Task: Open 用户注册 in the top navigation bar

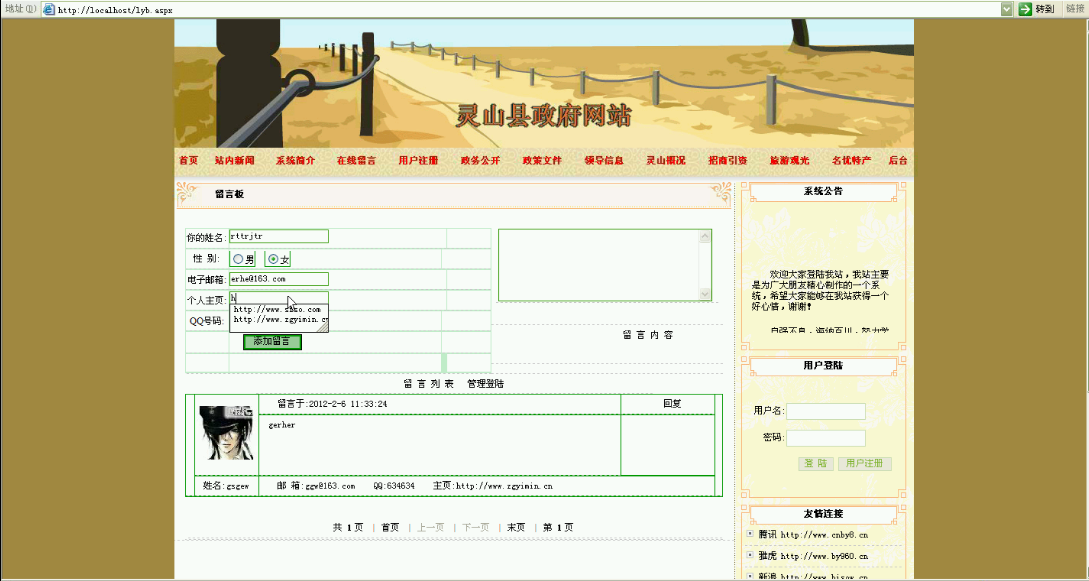Action: [418, 160]
